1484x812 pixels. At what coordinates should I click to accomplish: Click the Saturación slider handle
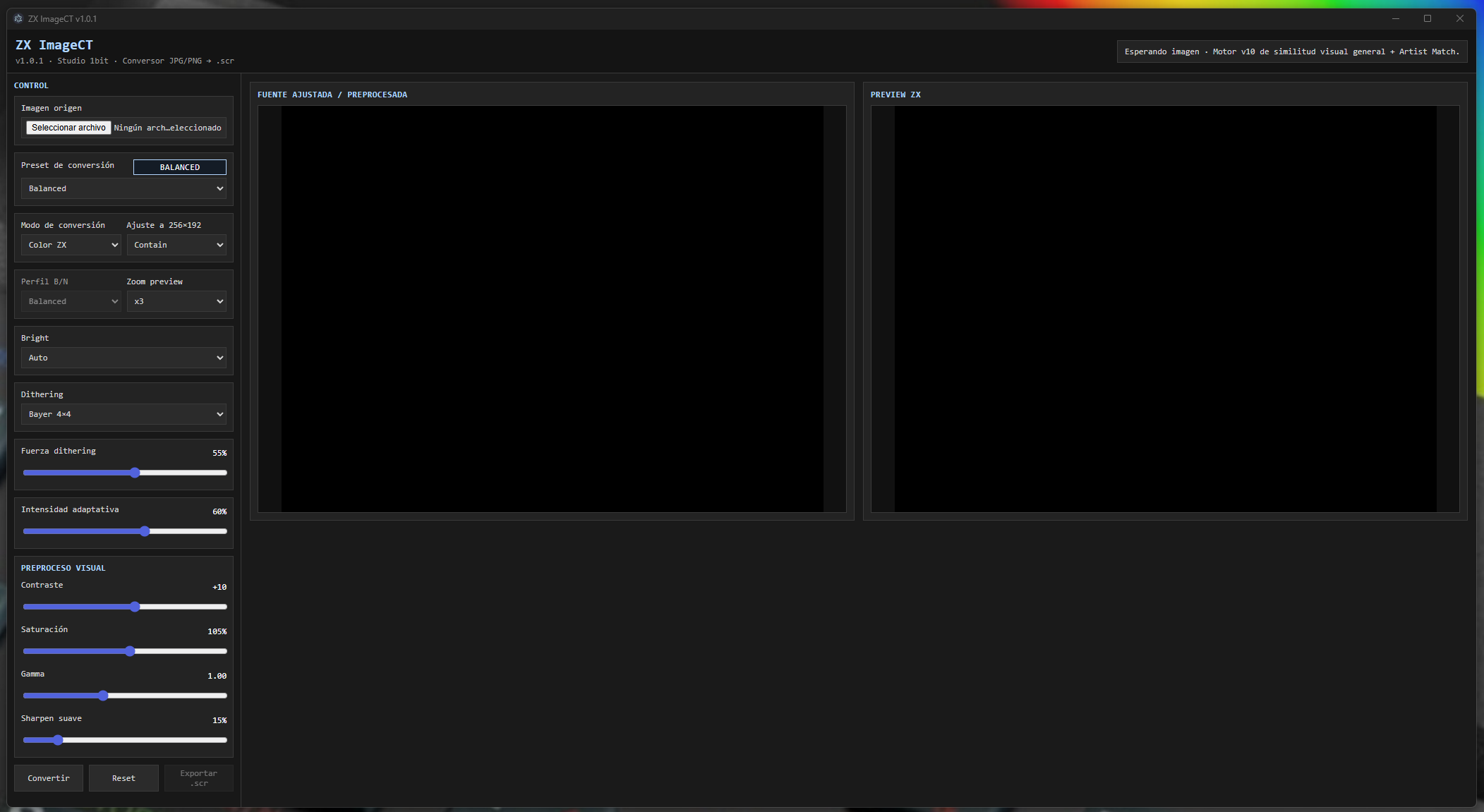[130, 651]
